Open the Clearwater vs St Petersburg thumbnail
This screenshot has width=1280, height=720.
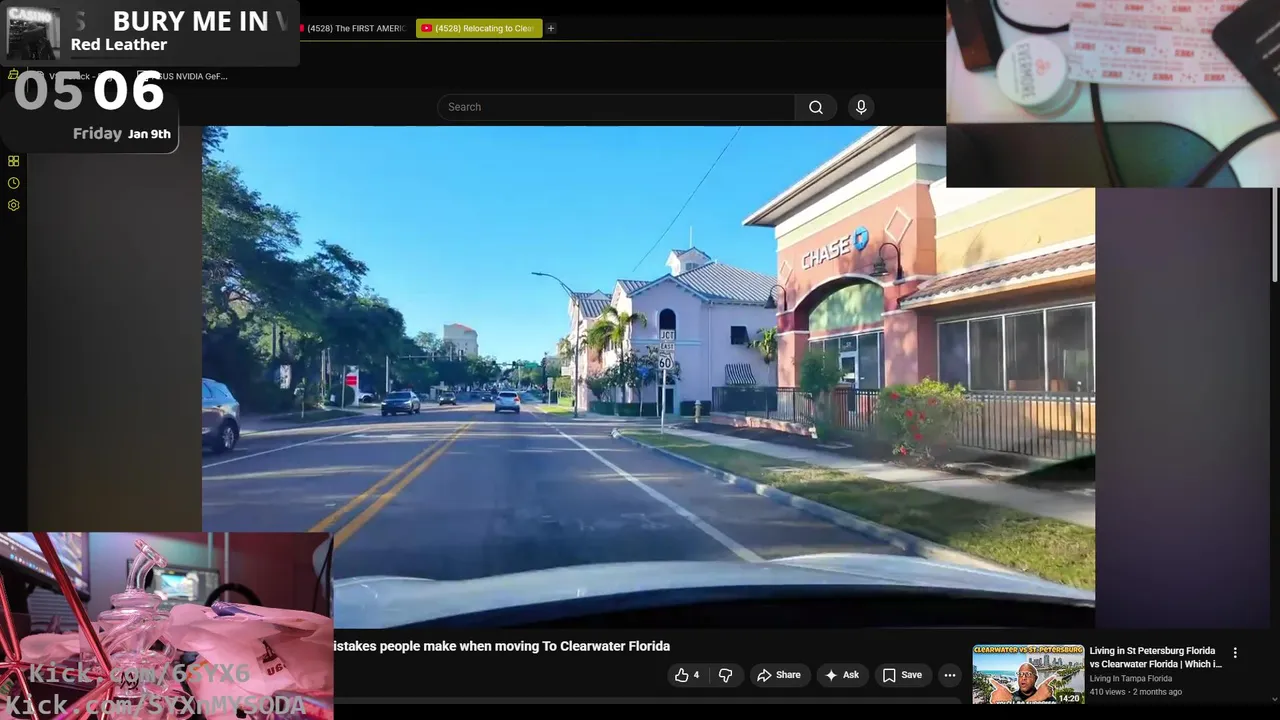1028,674
